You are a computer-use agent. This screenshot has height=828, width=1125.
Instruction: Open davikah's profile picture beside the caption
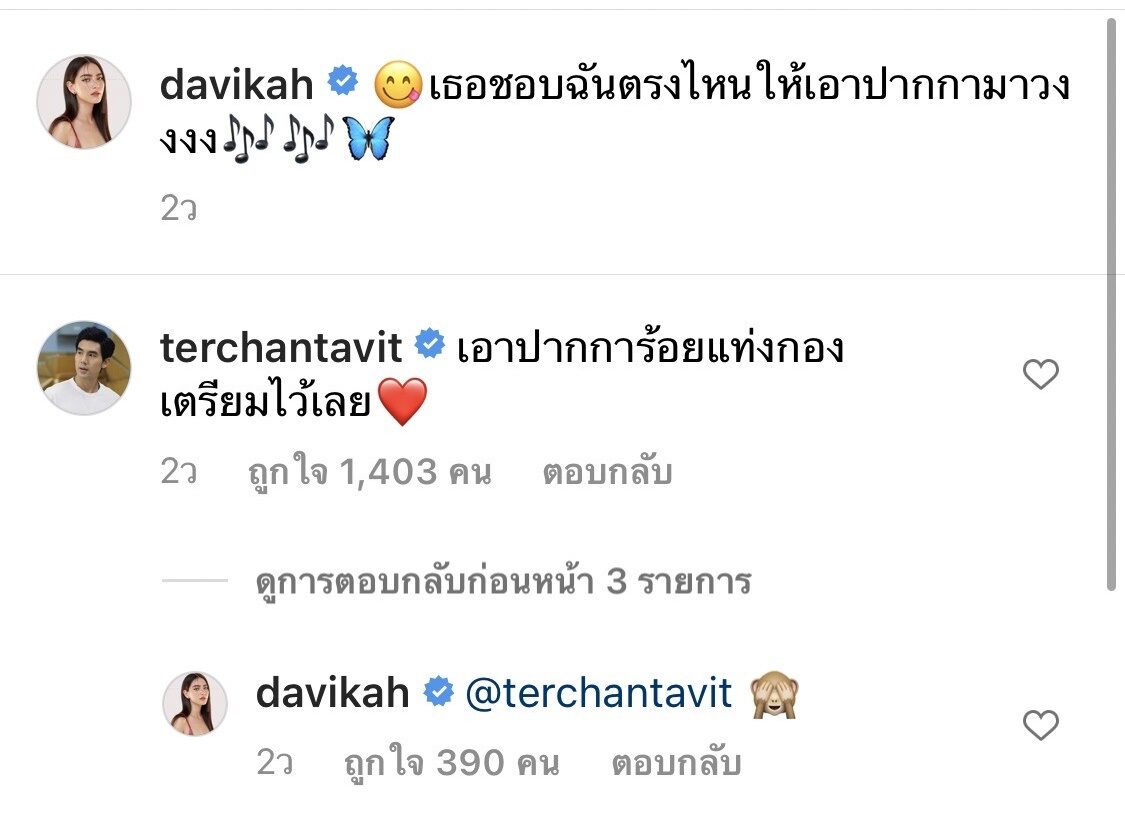click(84, 102)
